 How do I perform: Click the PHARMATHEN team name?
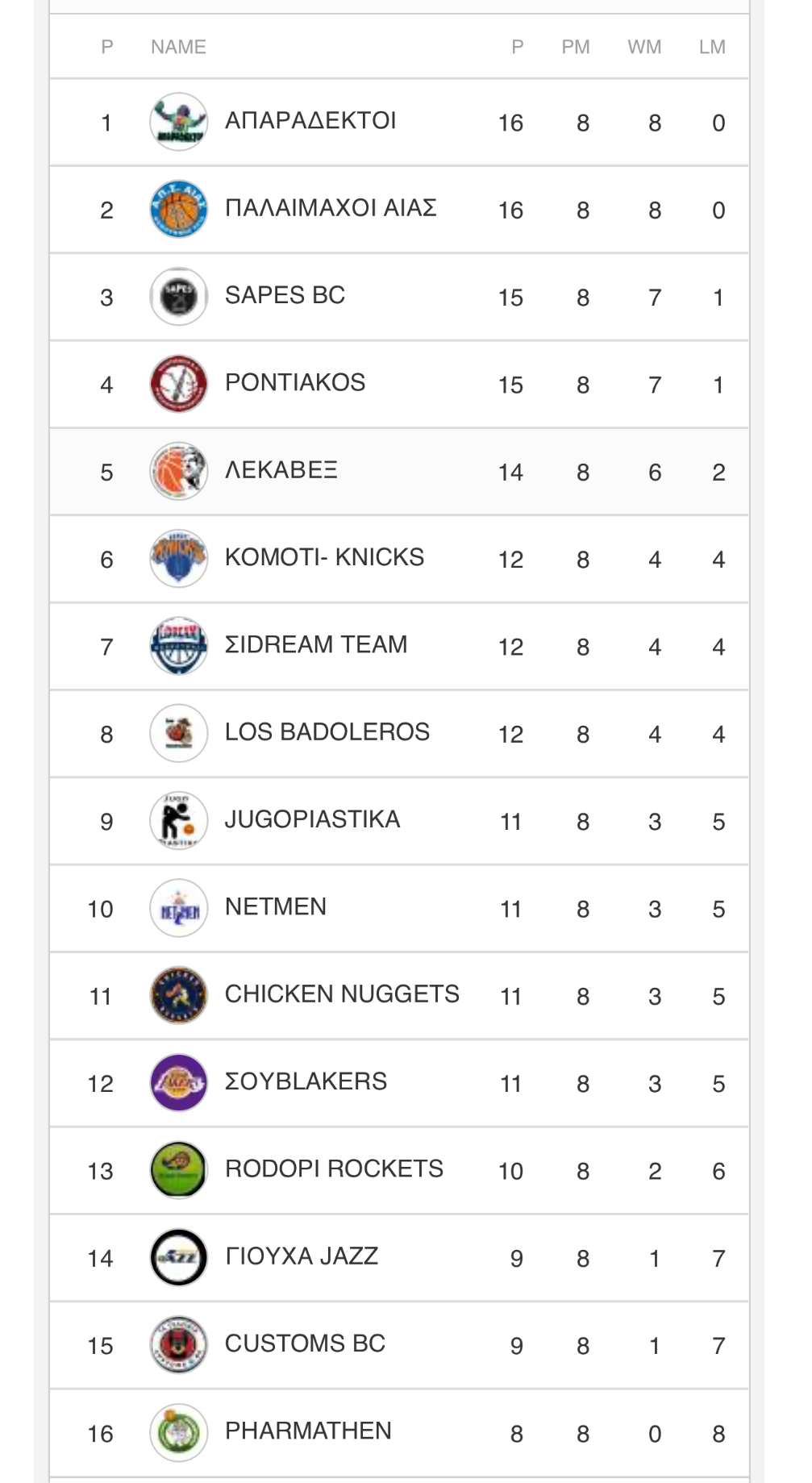point(308,1431)
